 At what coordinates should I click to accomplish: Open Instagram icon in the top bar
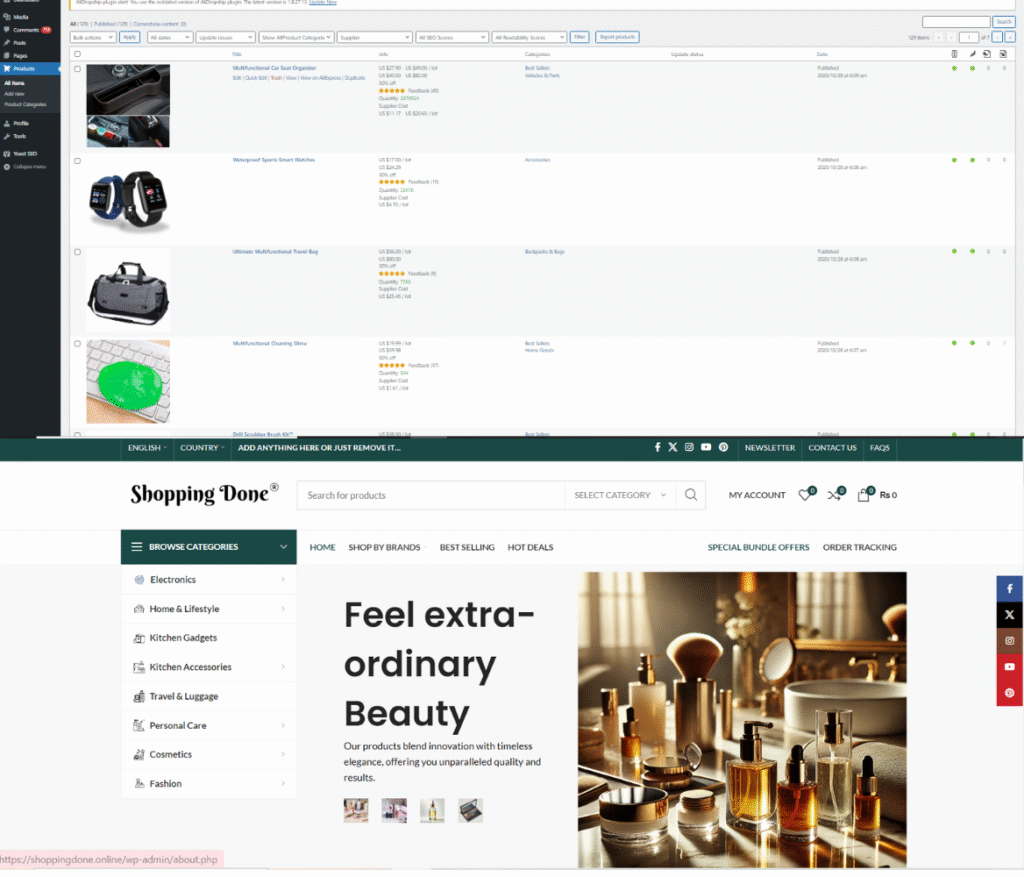coord(689,448)
